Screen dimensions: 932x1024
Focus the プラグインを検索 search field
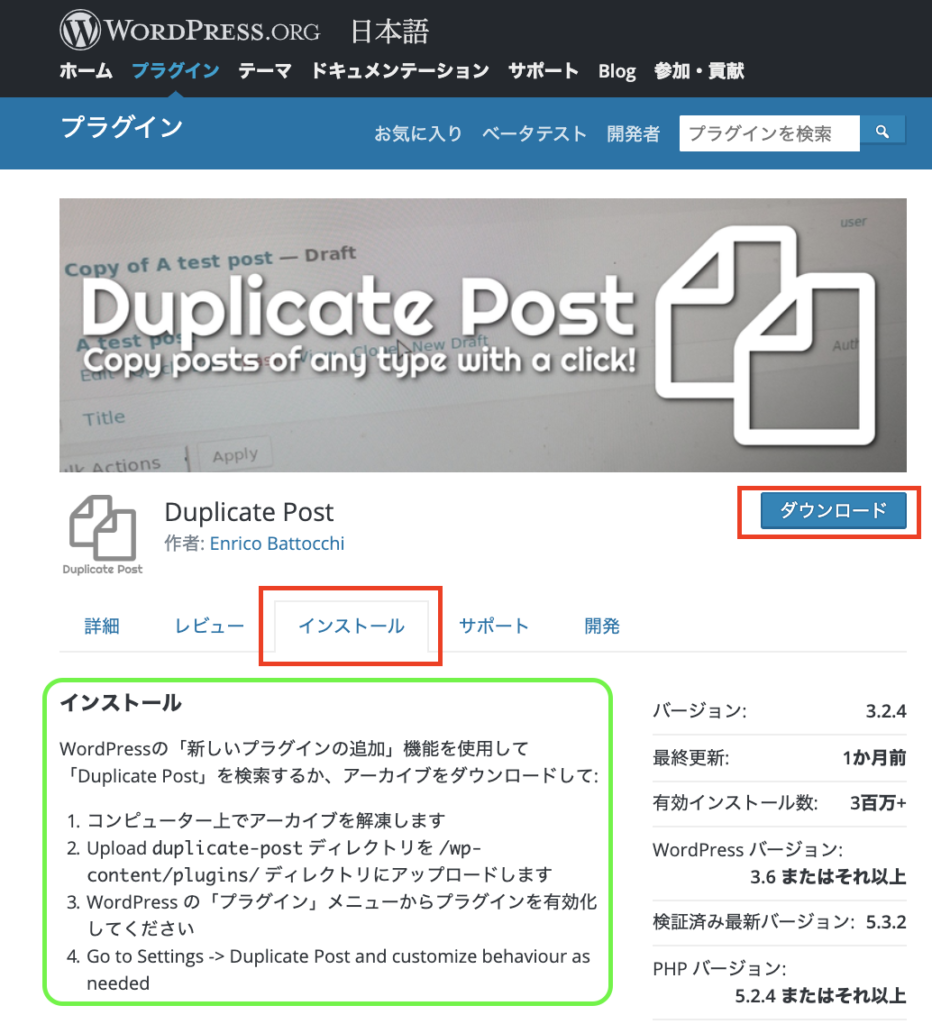(x=769, y=133)
